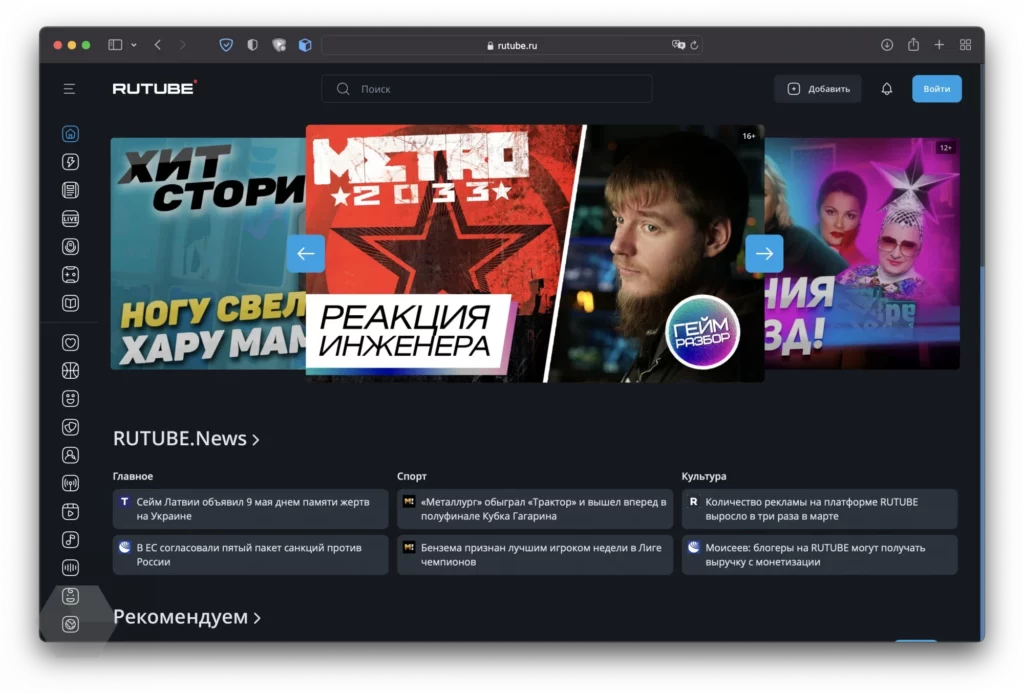1024x694 pixels.
Task: Open the radio antenna sidebar icon
Action: point(71,483)
